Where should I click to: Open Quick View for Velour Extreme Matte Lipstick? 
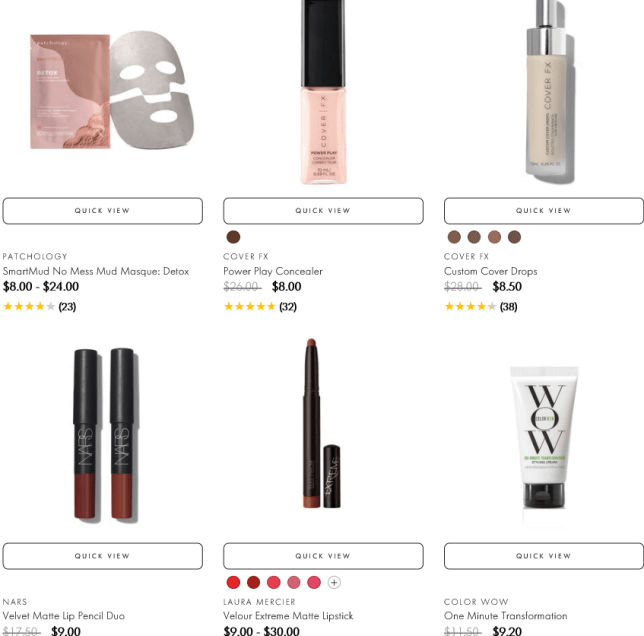pyautogui.click(x=323, y=556)
